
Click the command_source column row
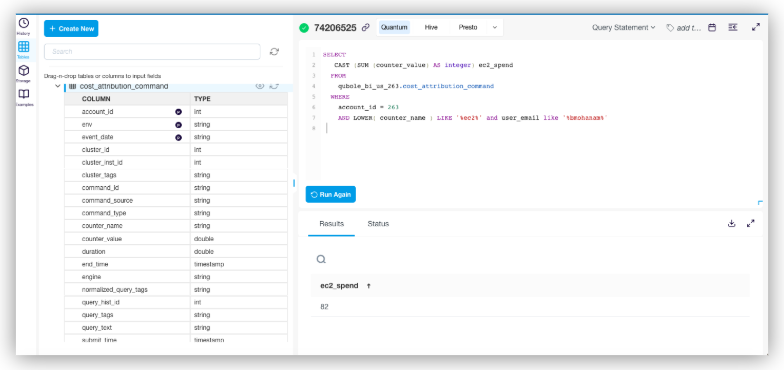176,200
